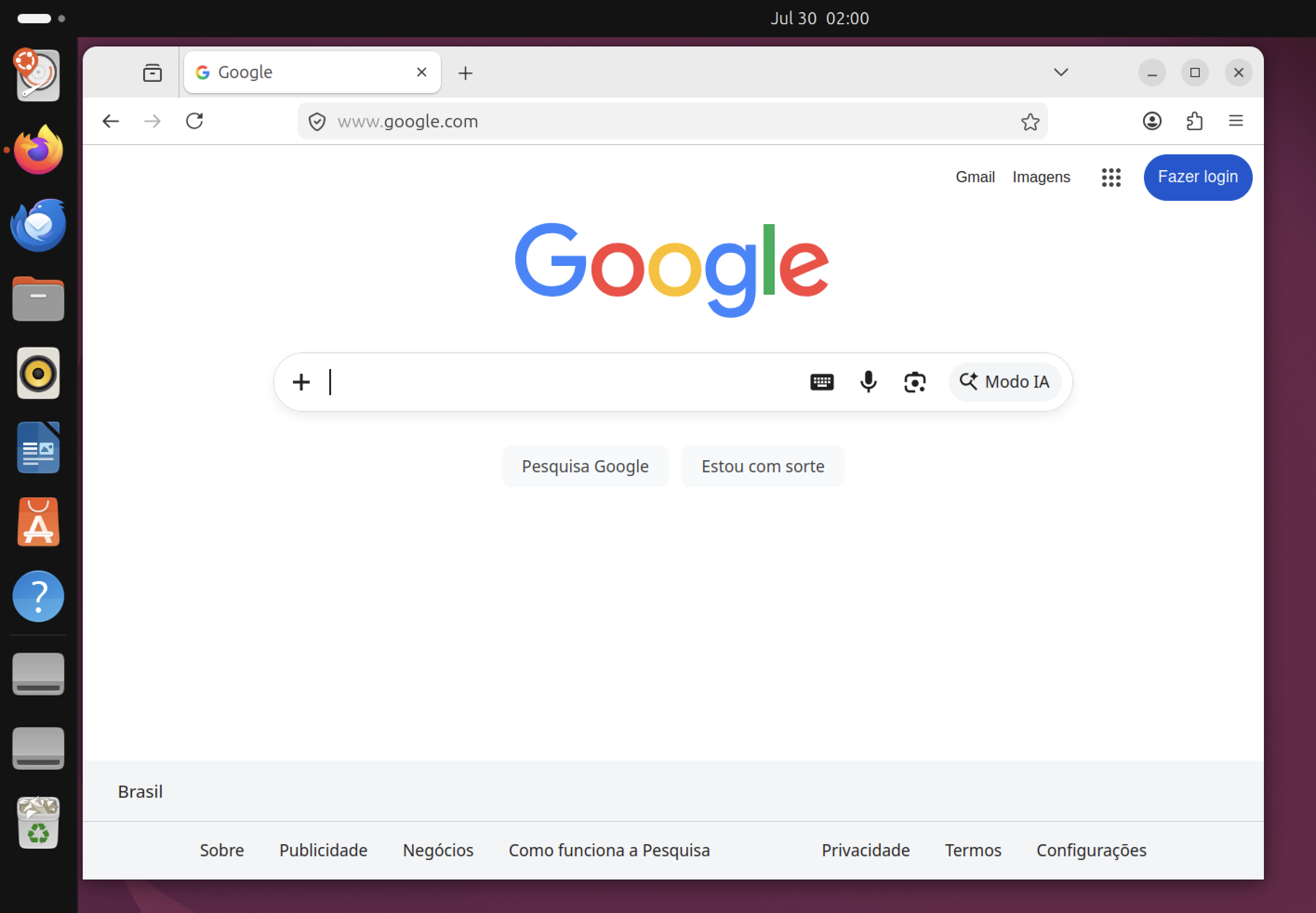
Task: Click the forward navigation arrow
Action: coord(152,121)
